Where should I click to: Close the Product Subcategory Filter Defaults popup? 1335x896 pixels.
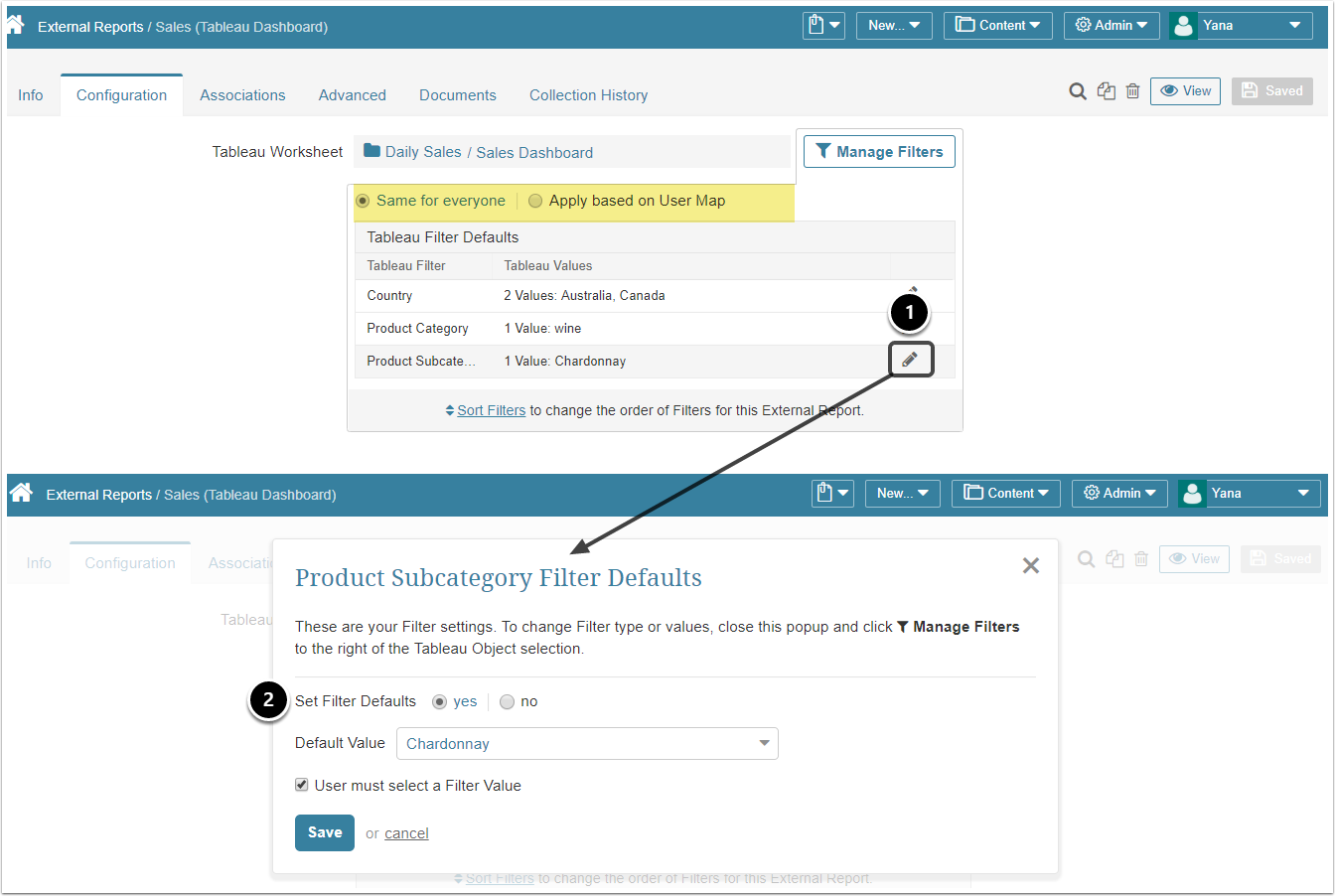1031,565
